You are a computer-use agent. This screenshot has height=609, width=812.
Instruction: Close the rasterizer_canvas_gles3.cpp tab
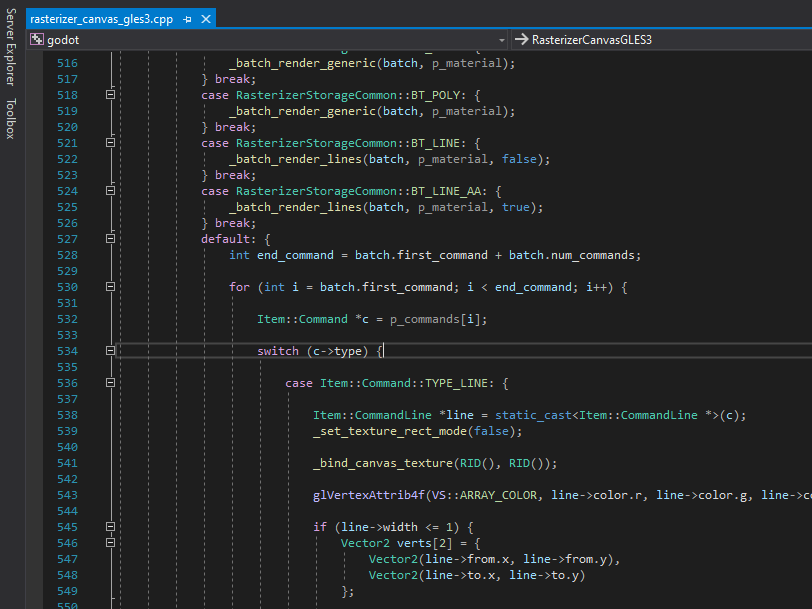coord(205,17)
